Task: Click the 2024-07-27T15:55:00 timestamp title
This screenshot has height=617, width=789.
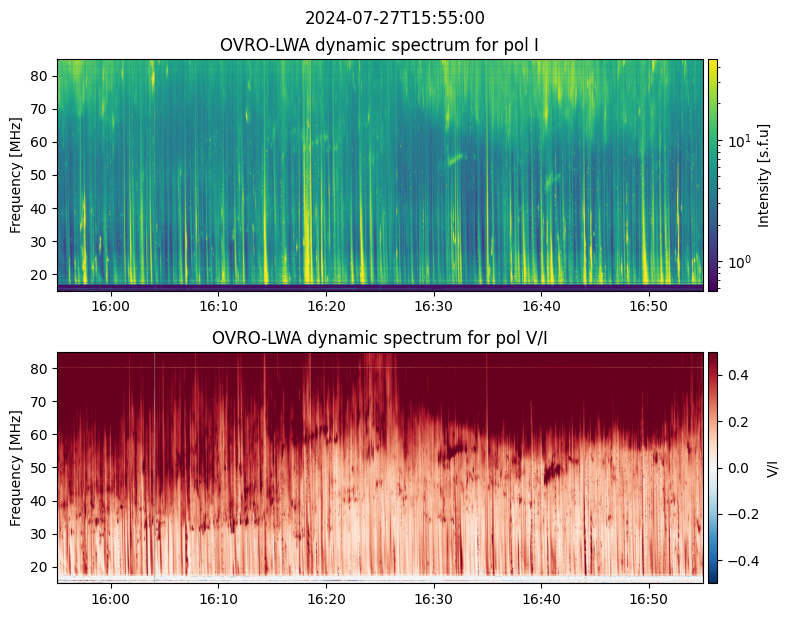Action: click(394, 18)
